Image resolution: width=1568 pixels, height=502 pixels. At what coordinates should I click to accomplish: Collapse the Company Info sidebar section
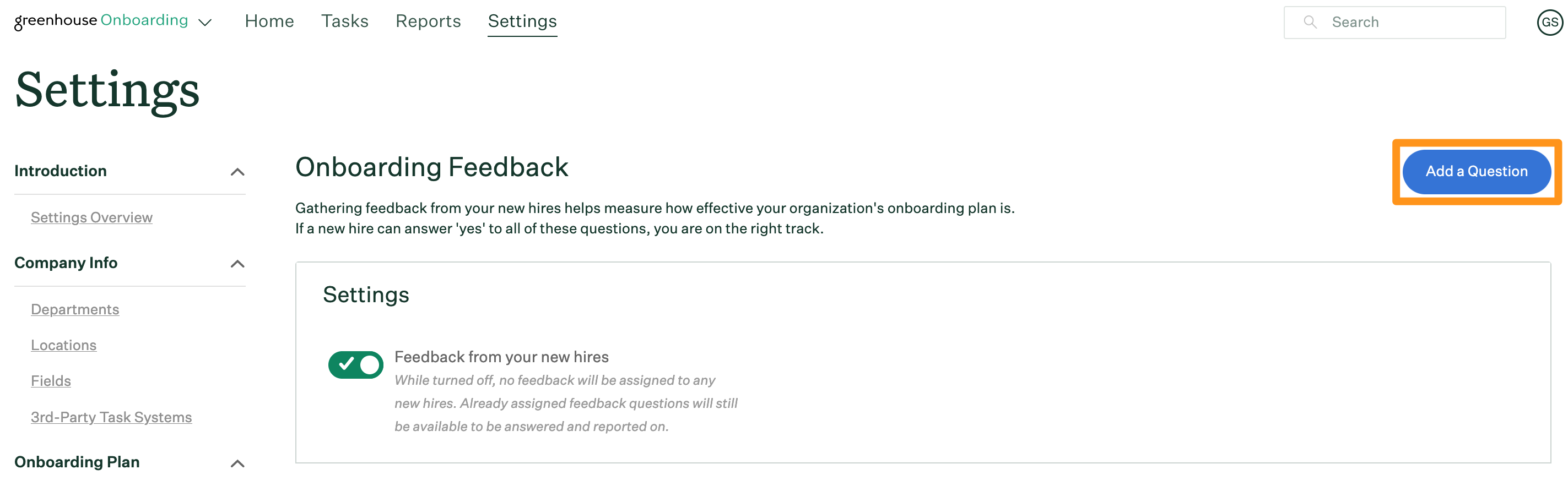click(237, 264)
